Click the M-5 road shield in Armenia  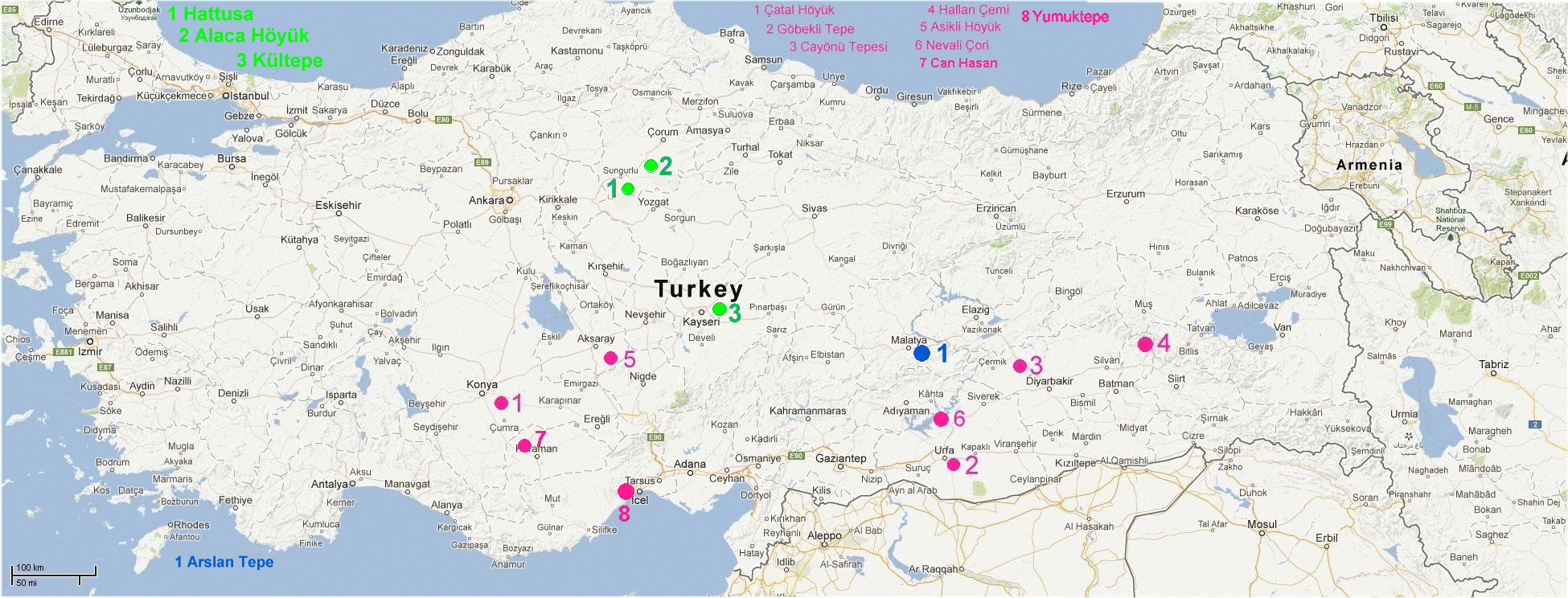click(1472, 107)
